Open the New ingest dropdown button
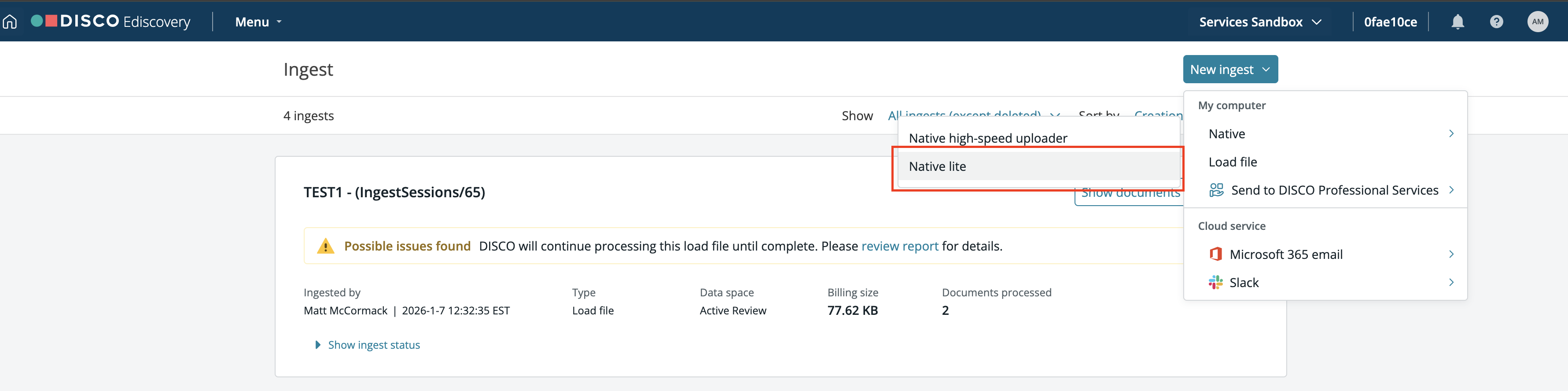This screenshot has width=1568, height=391. coord(1230,70)
